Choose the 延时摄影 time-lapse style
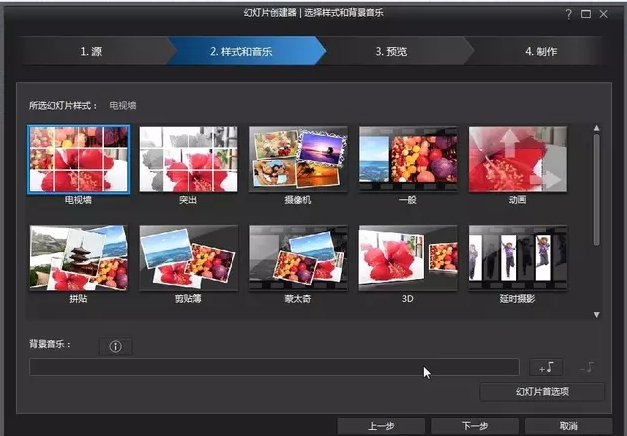Screen dimensions: 627x436 pyautogui.click(x=517, y=258)
